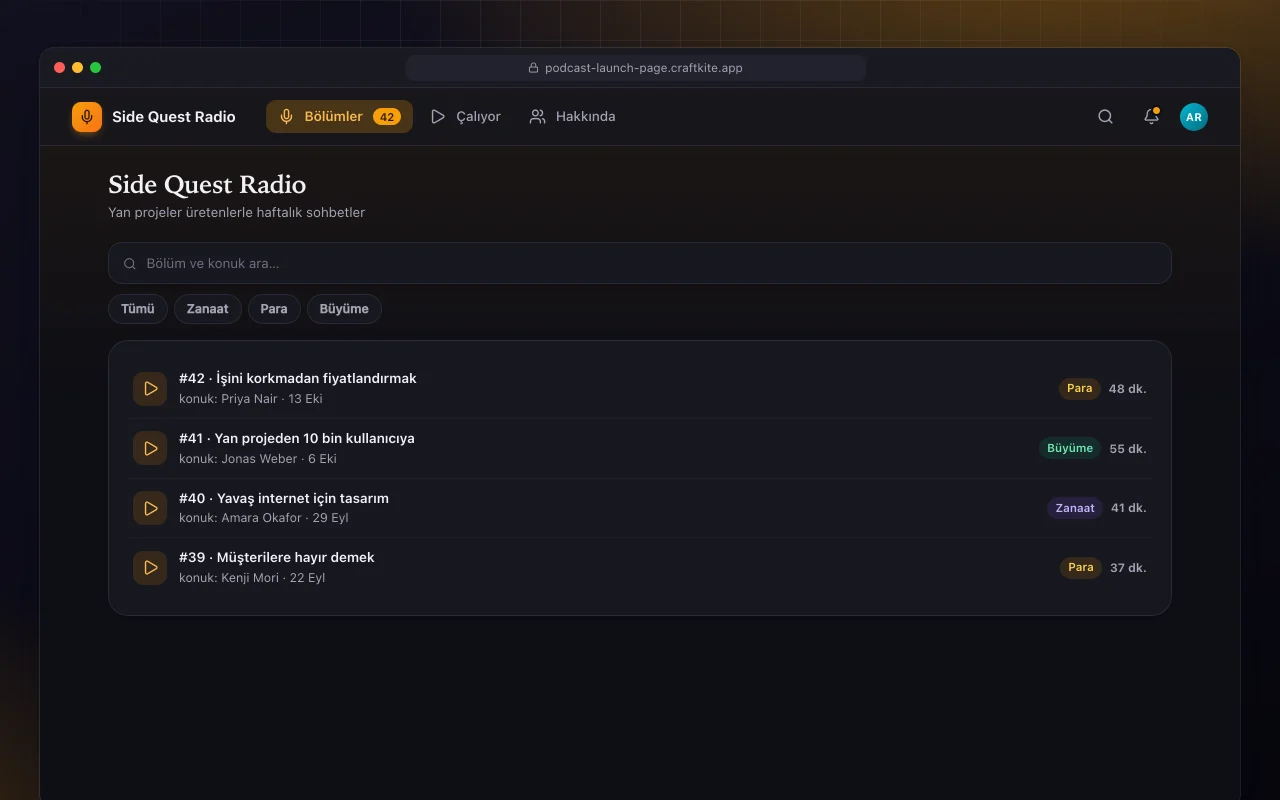Image resolution: width=1280 pixels, height=800 pixels.
Task: Click guest line konuk: Jonas Weber · 6 Eki
Action: 258,459
